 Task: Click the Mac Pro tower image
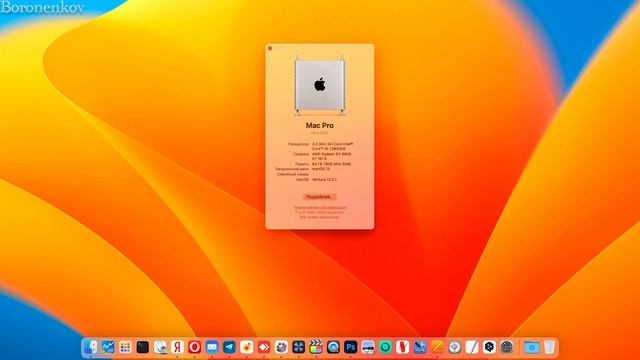320,86
